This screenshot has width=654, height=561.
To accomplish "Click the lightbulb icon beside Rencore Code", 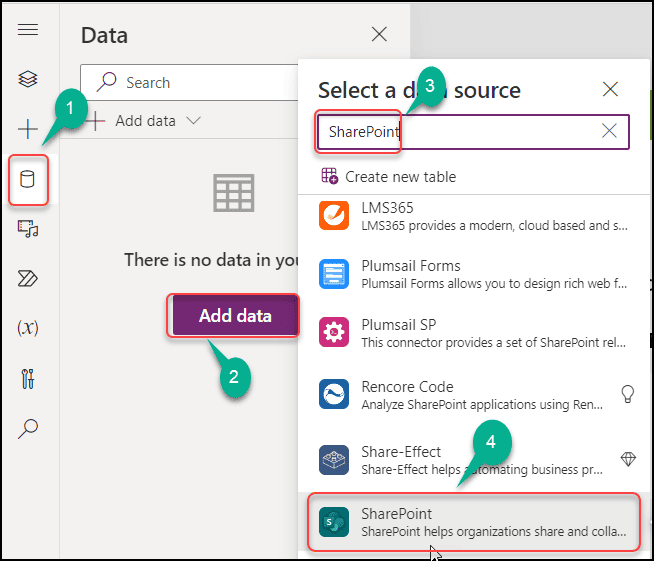I will 628,394.
